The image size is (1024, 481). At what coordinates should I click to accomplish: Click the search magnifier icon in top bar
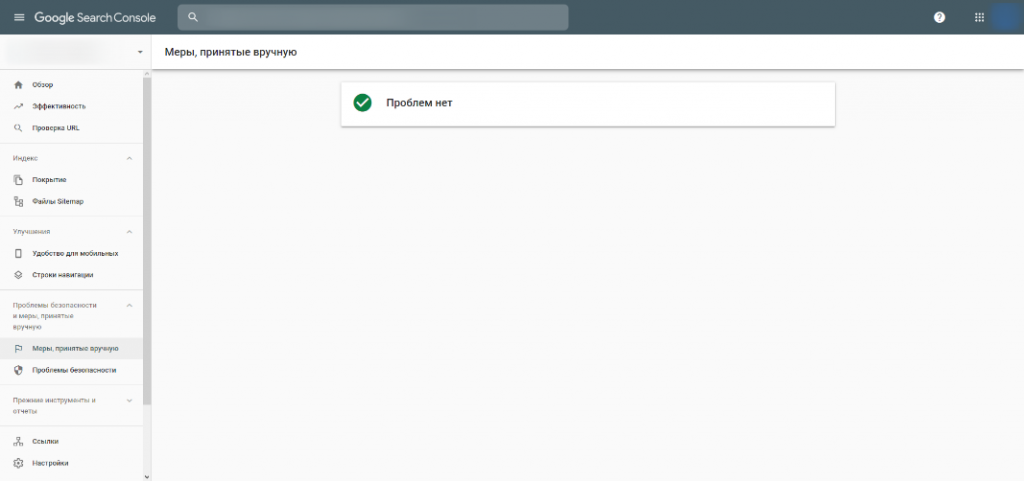(193, 18)
